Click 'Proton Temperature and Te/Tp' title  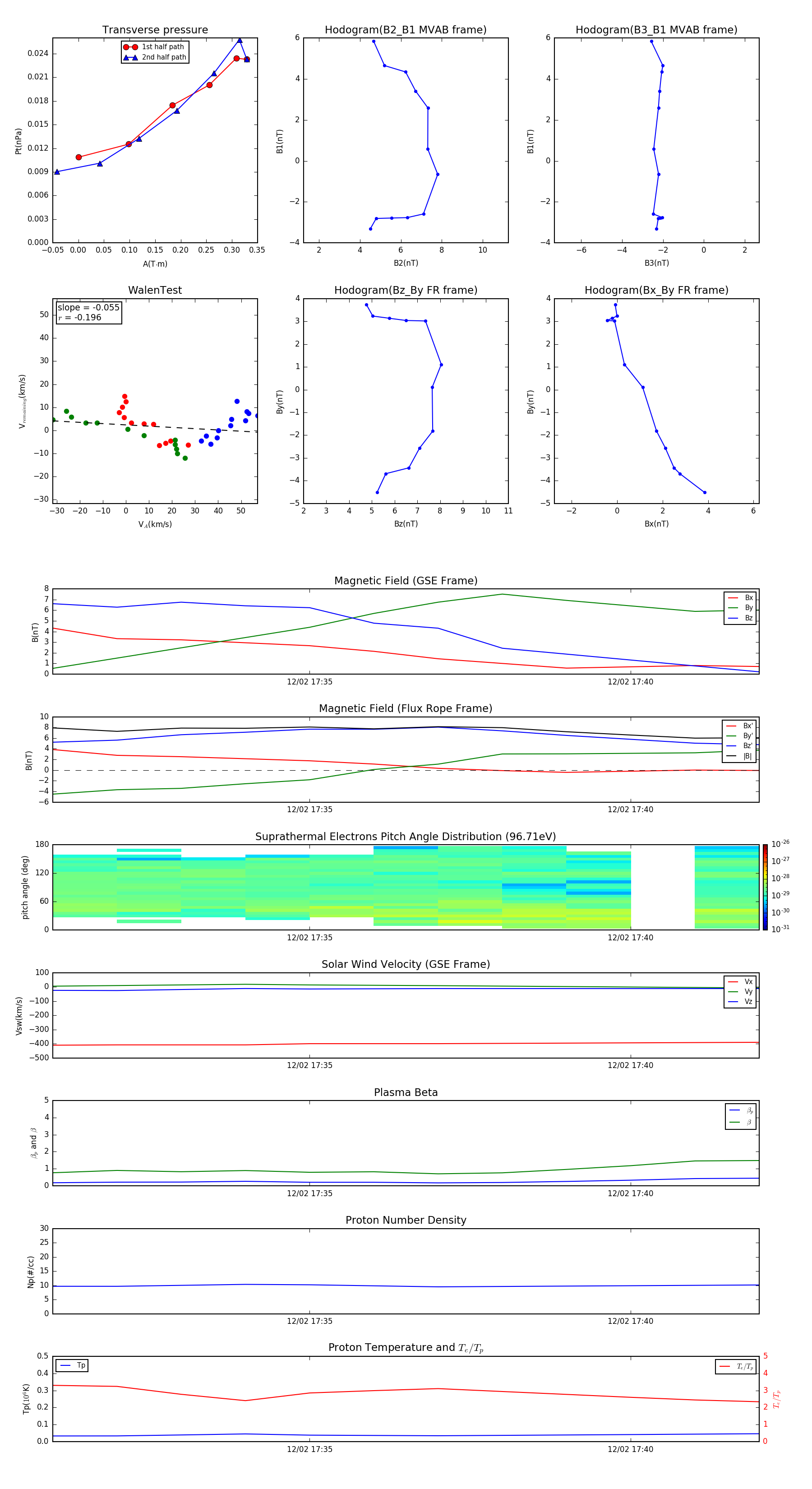406,1348
